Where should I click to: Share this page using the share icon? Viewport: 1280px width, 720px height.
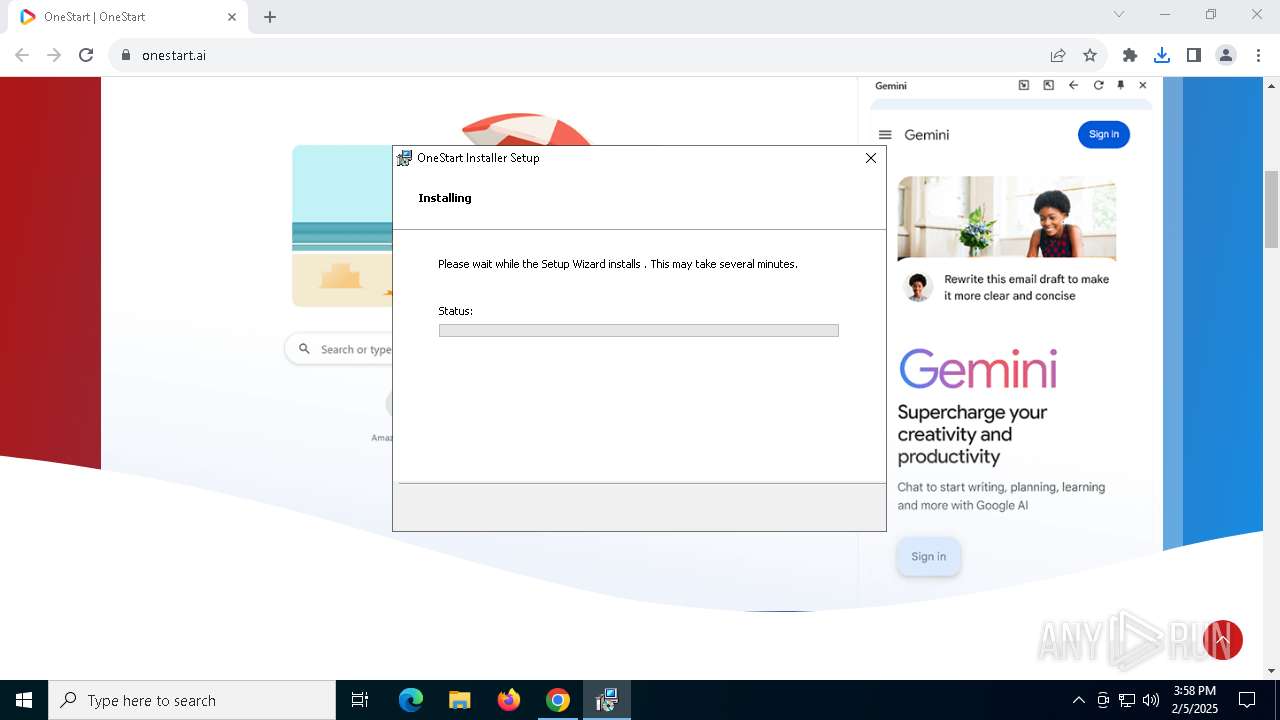1058,55
